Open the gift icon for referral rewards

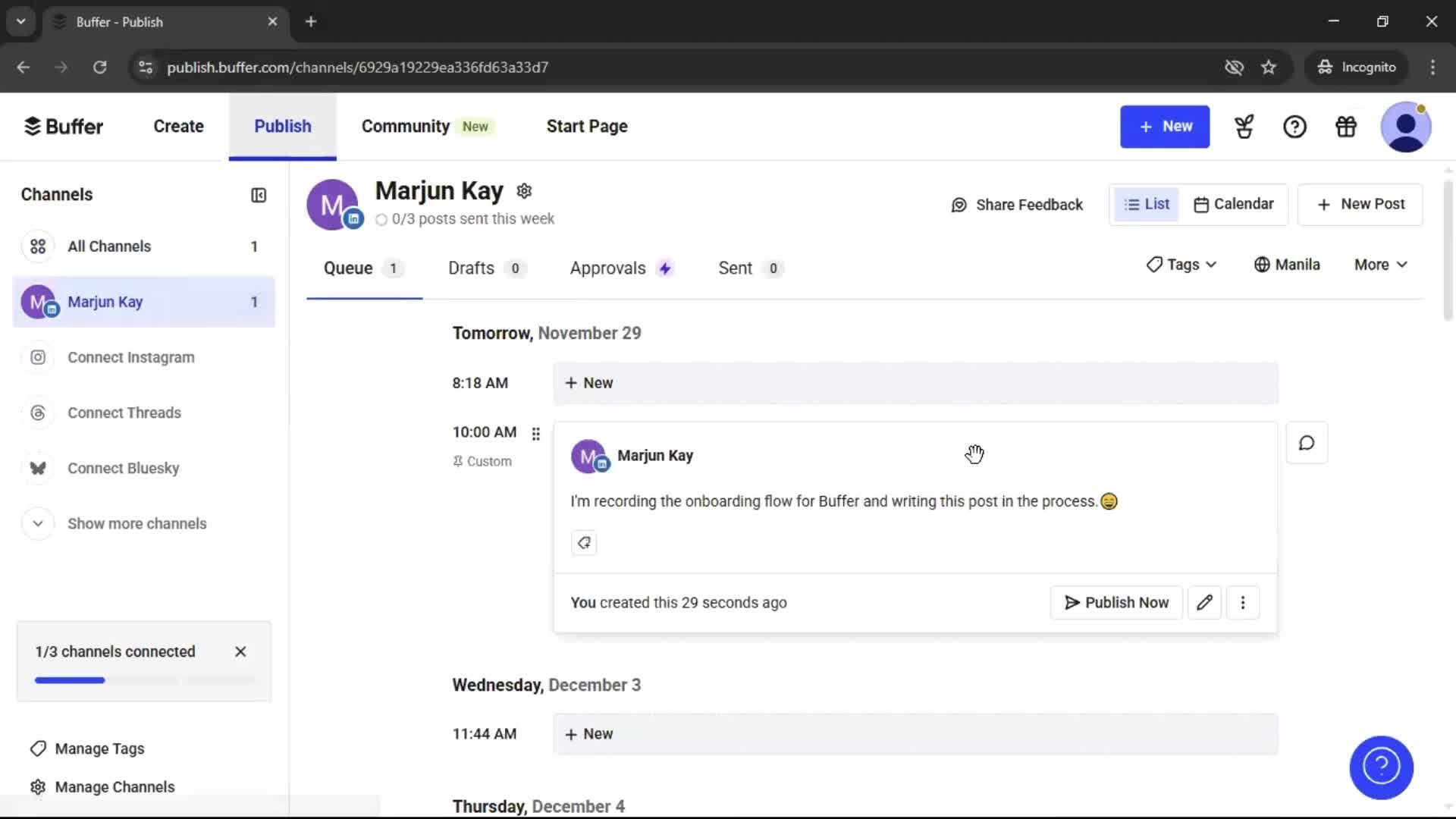1345,127
